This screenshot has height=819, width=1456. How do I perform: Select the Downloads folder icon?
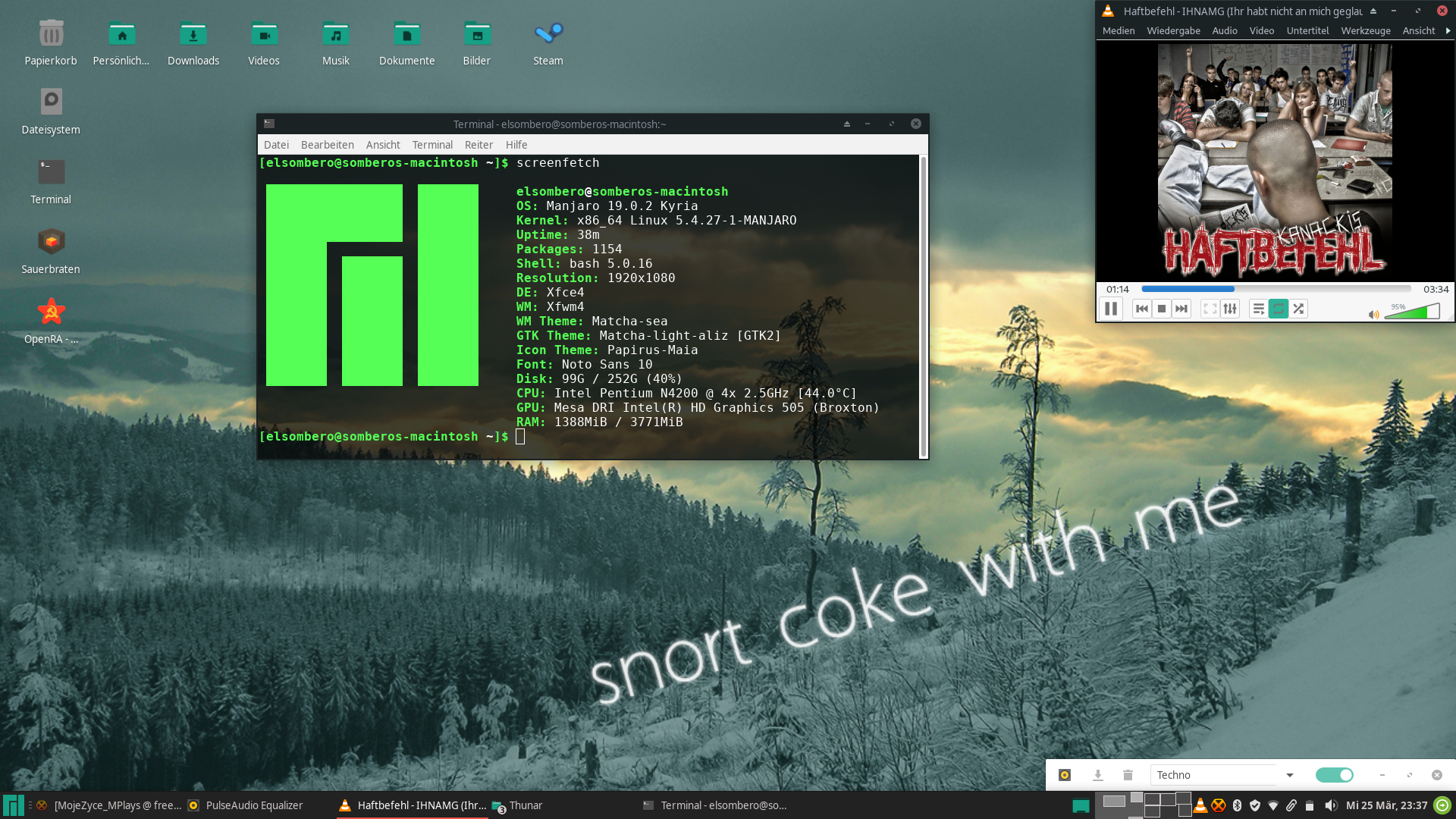coord(193,43)
